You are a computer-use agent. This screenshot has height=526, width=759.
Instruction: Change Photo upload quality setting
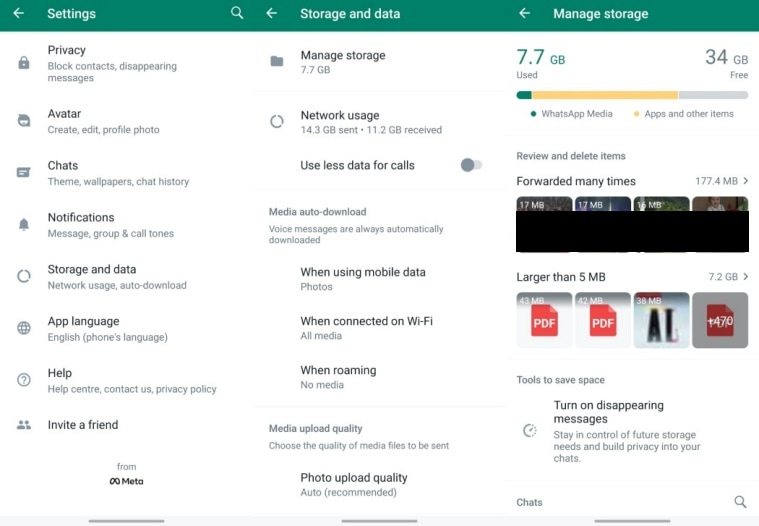pyautogui.click(x=380, y=484)
